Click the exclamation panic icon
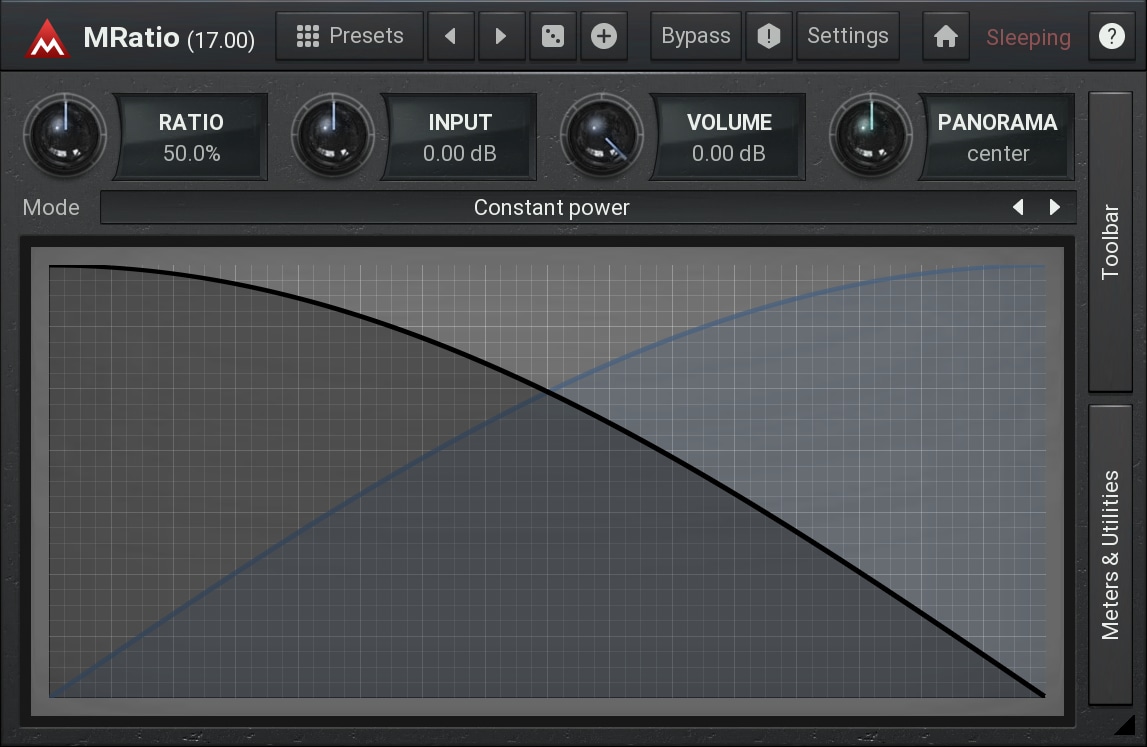This screenshot has width=1147, height=747. point(768,37)
